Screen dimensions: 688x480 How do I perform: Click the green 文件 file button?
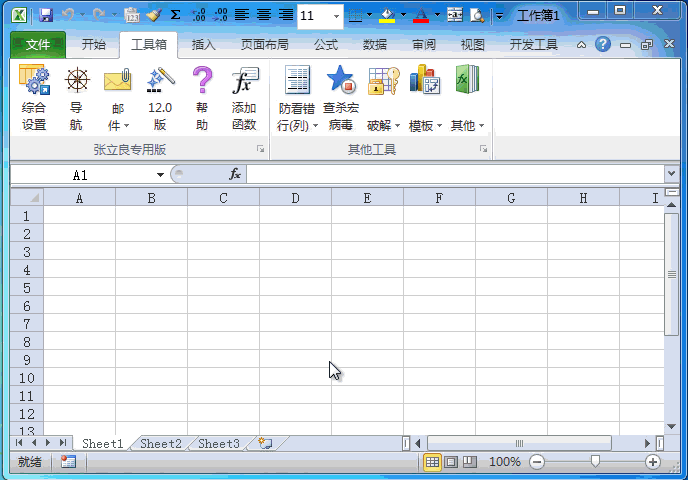coord(37,45)
